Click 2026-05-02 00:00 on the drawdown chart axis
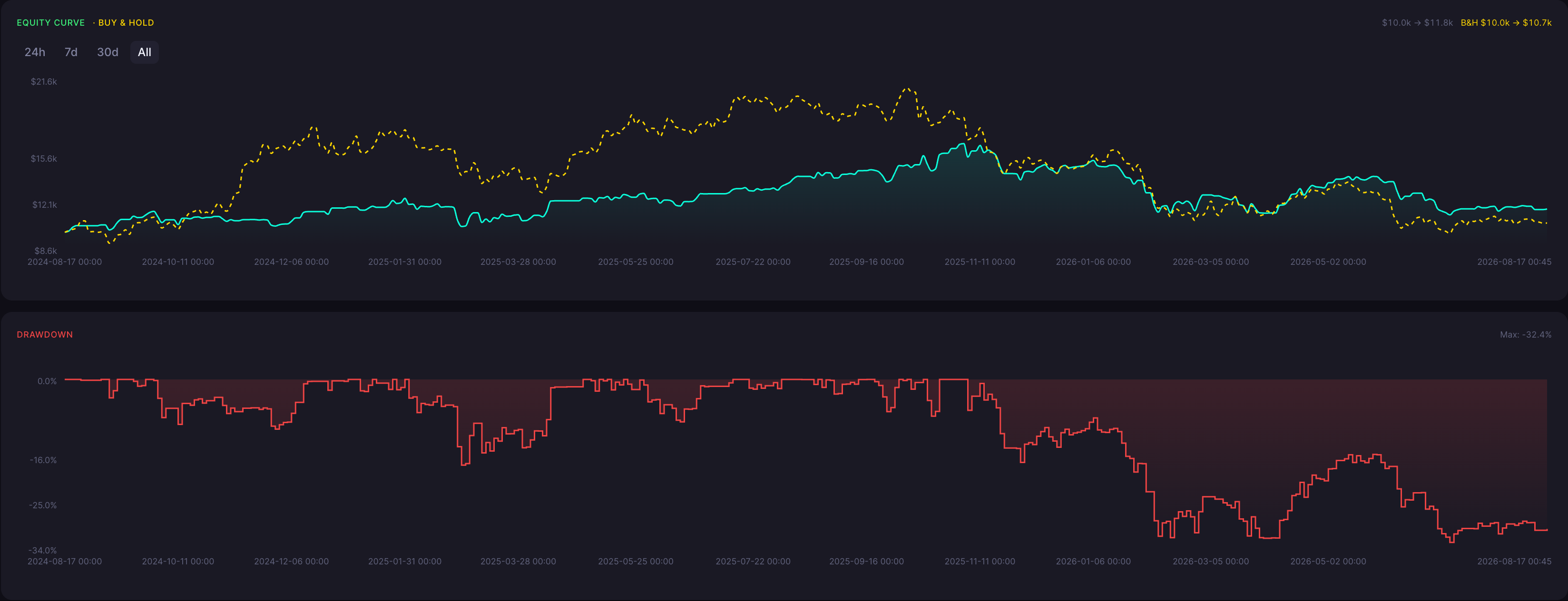This screenshot has width=1568, height=601. click(1328, 562)
